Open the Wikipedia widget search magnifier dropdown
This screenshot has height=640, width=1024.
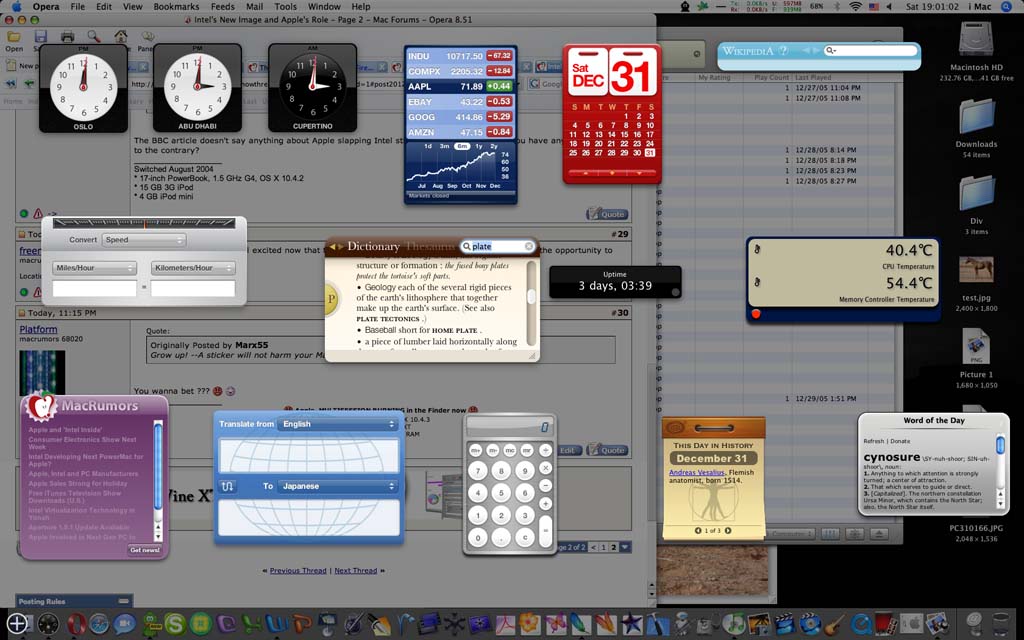tap(831, 51)
